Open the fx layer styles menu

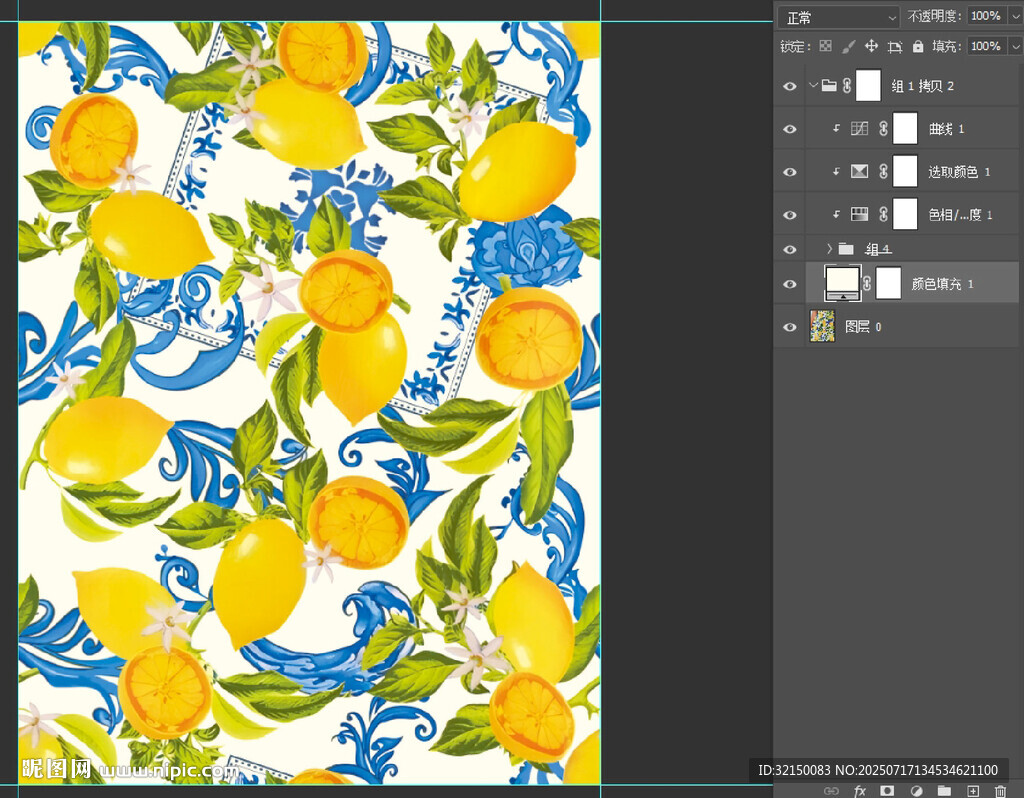point(859,791)
